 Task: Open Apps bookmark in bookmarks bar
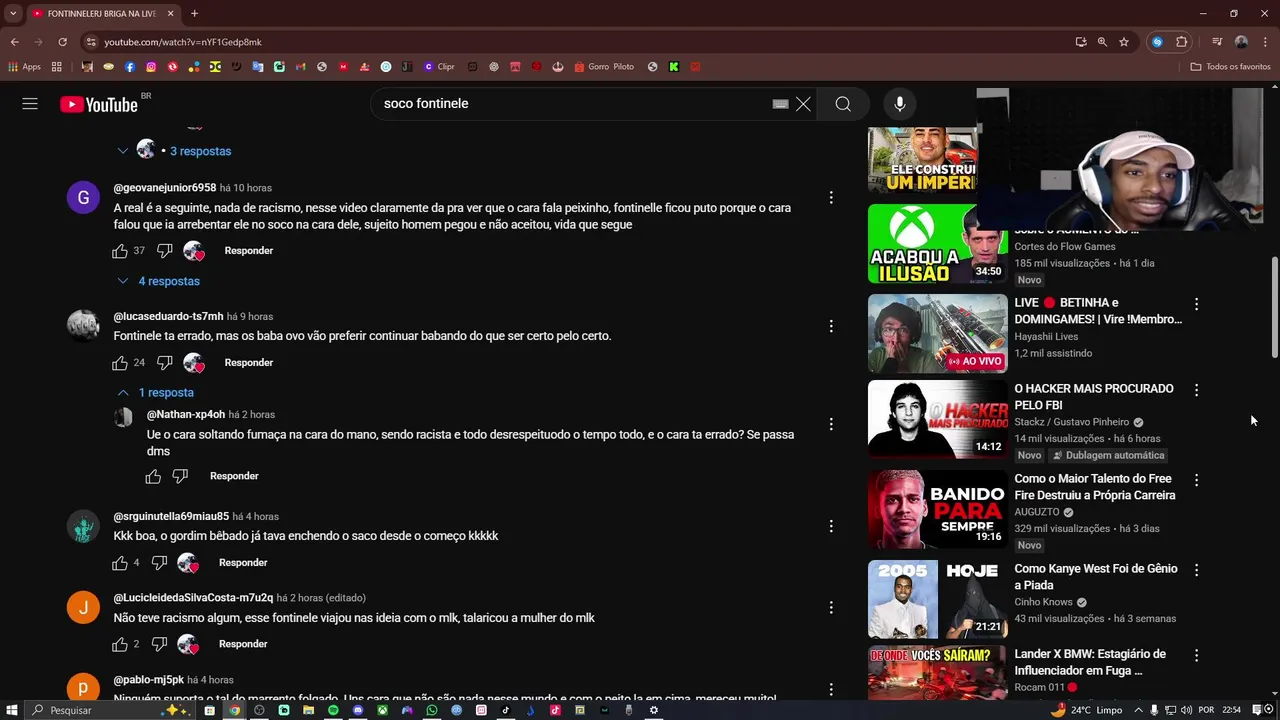24,67
